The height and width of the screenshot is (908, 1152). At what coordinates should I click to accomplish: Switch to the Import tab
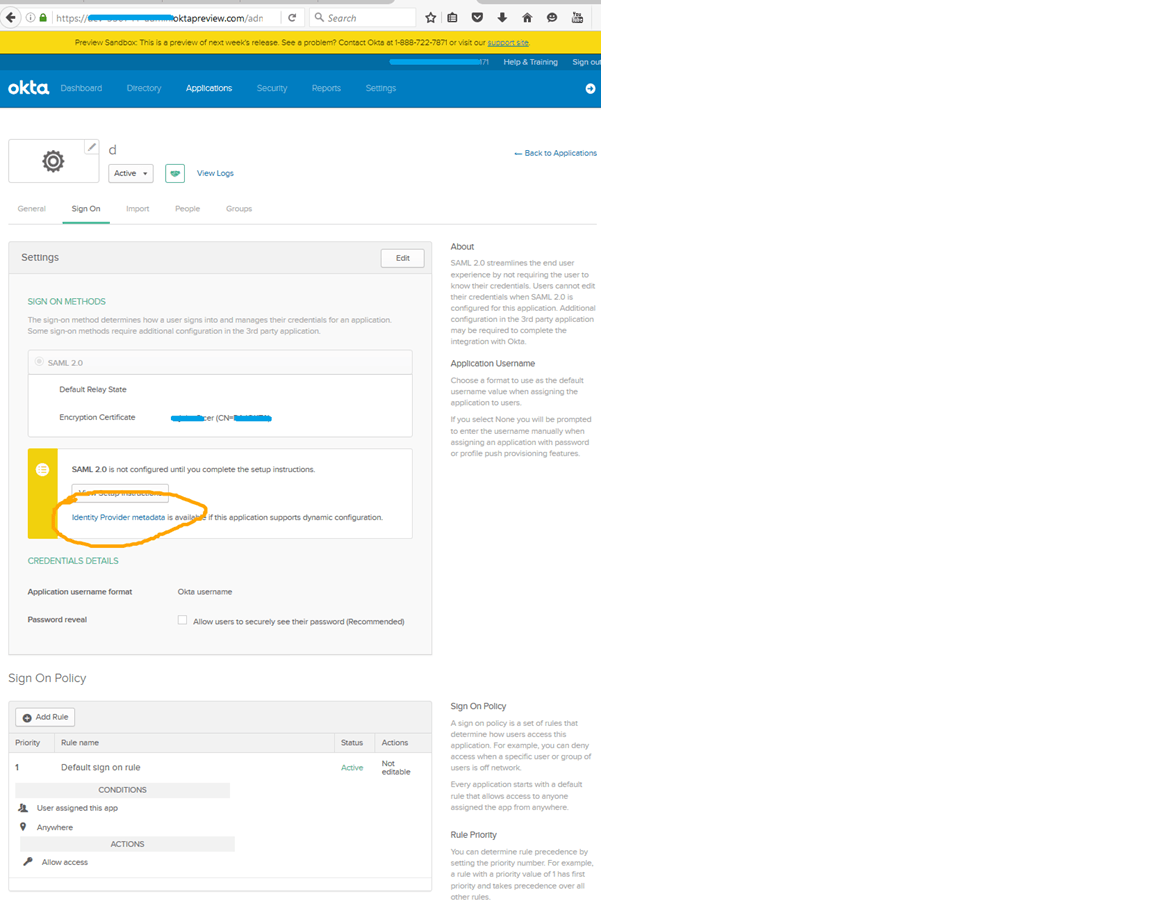(137, 209)
